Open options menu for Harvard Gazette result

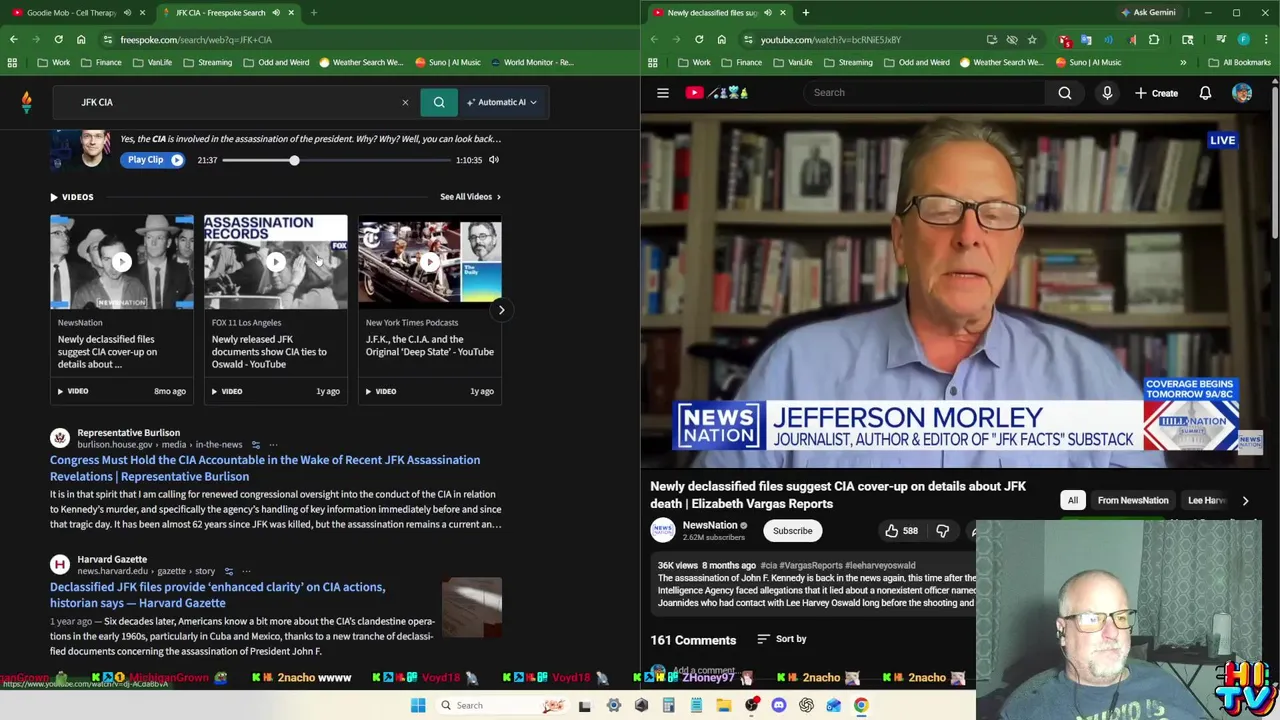point(246,571)
